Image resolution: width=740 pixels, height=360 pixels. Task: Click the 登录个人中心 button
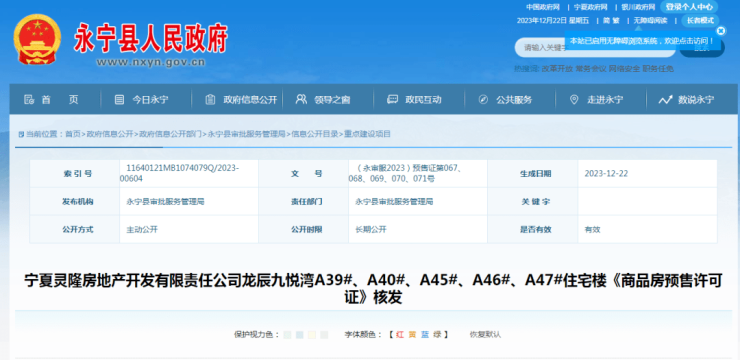689,7
